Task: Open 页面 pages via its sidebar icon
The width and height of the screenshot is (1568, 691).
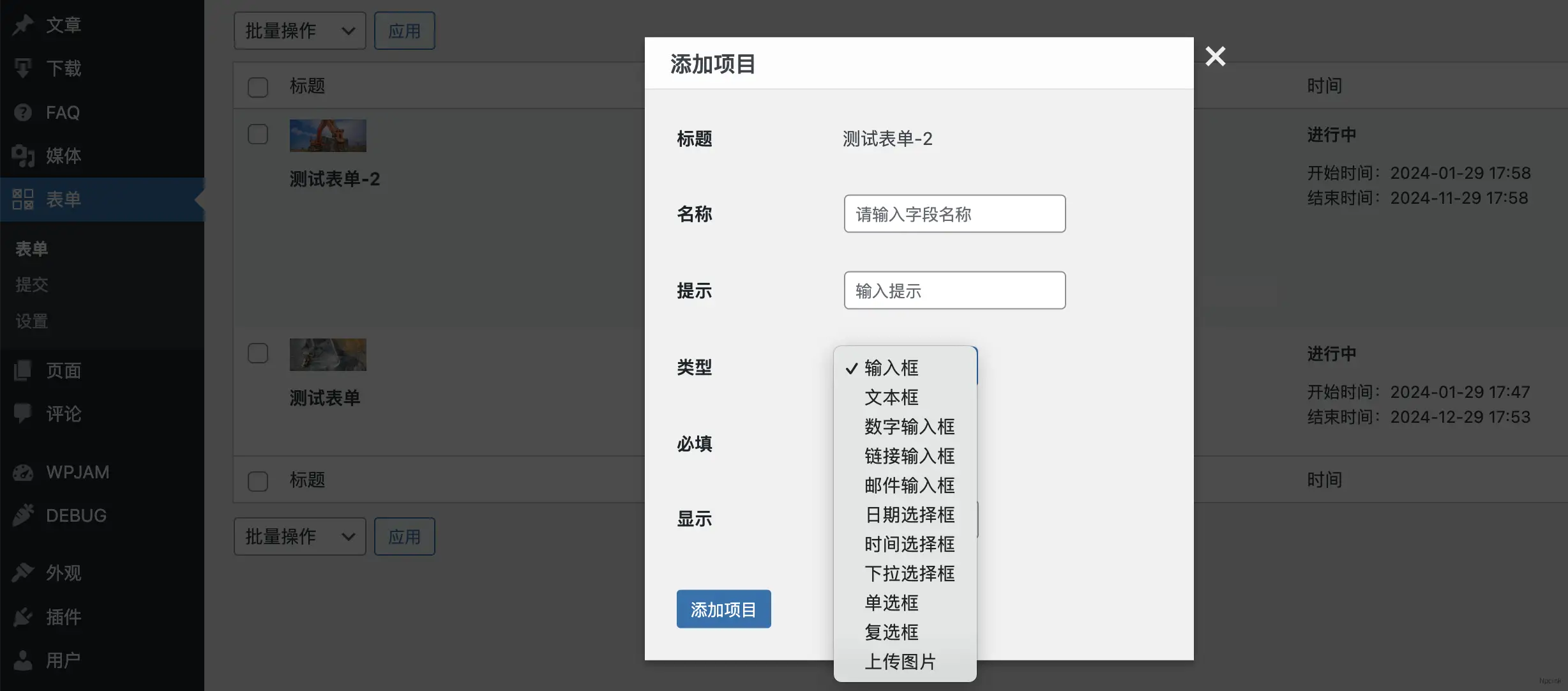Action: (x=23, y=370)
